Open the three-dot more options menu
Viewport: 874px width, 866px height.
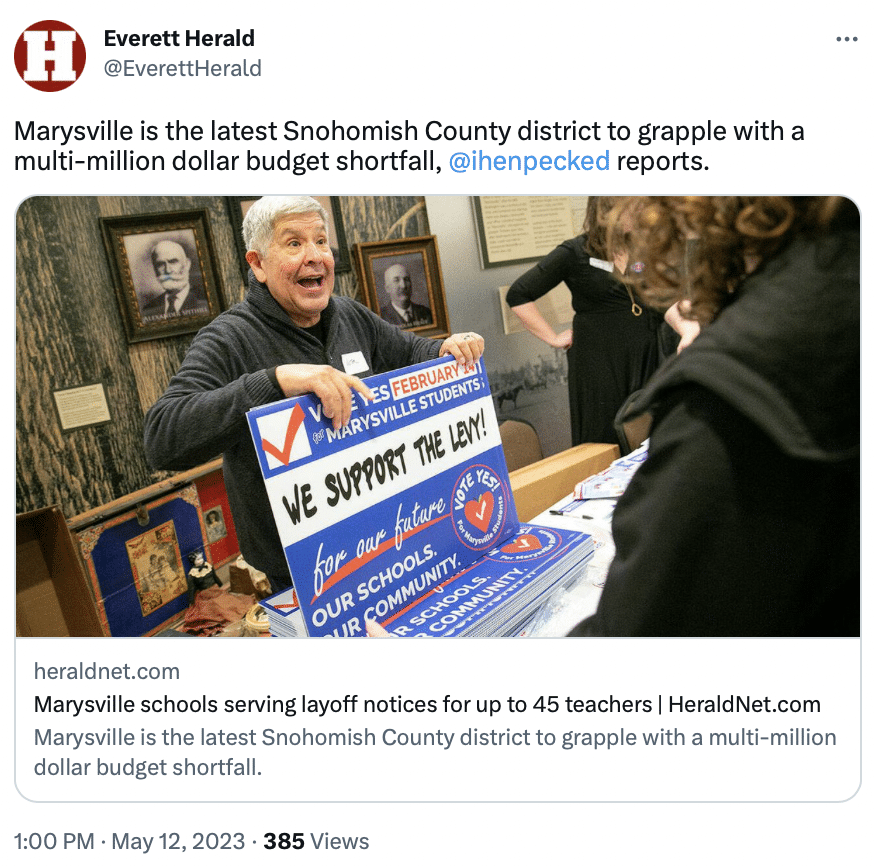(x=846, y=39)
